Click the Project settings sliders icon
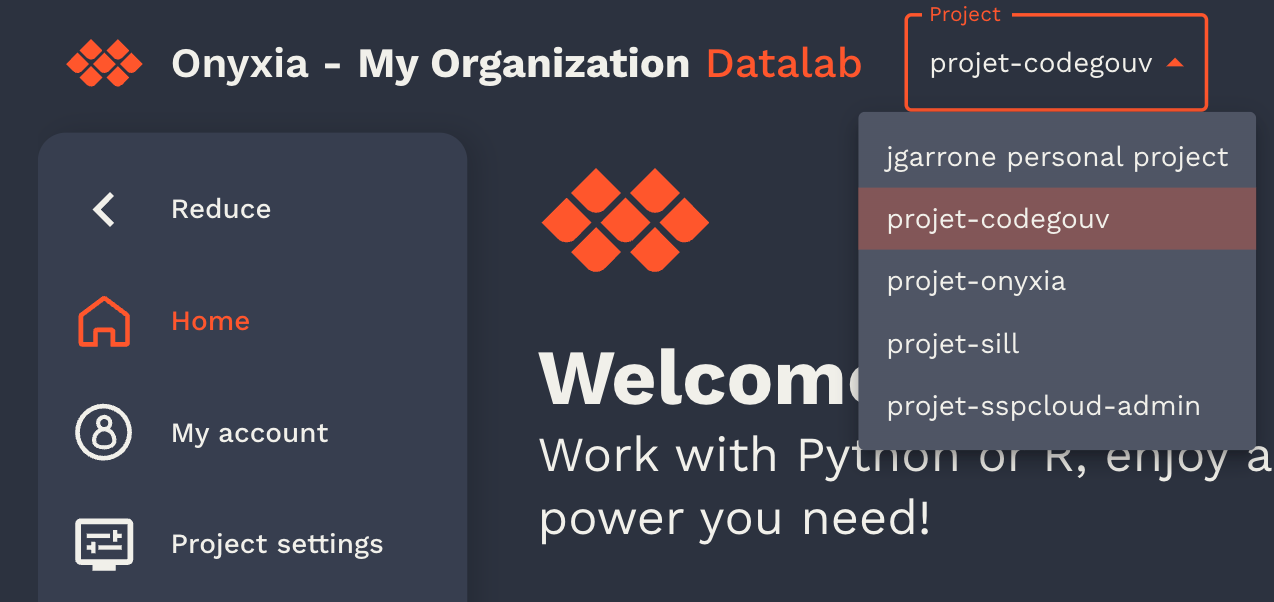1274x602 pixels. coord(104,544)
